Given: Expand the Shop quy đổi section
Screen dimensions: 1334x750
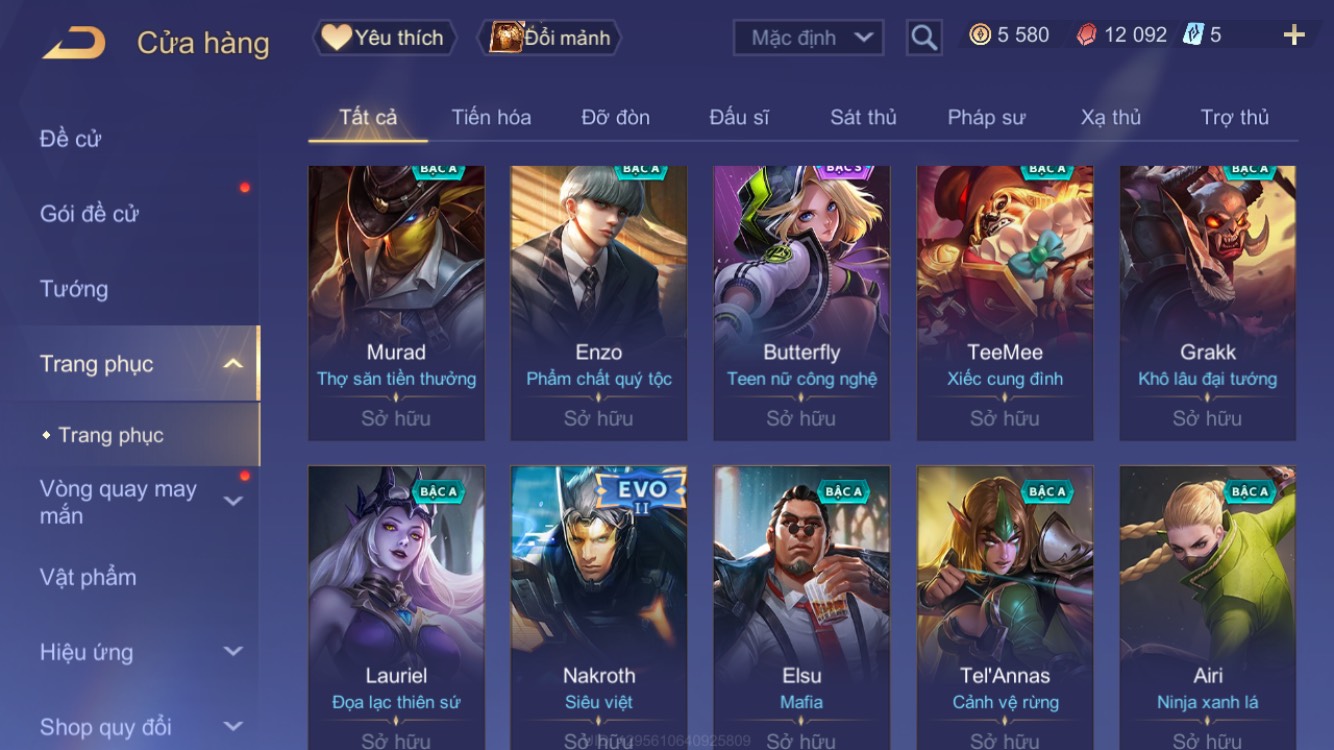Looking at the screenshot, I should pyautogui.click(x=233, y=727).
